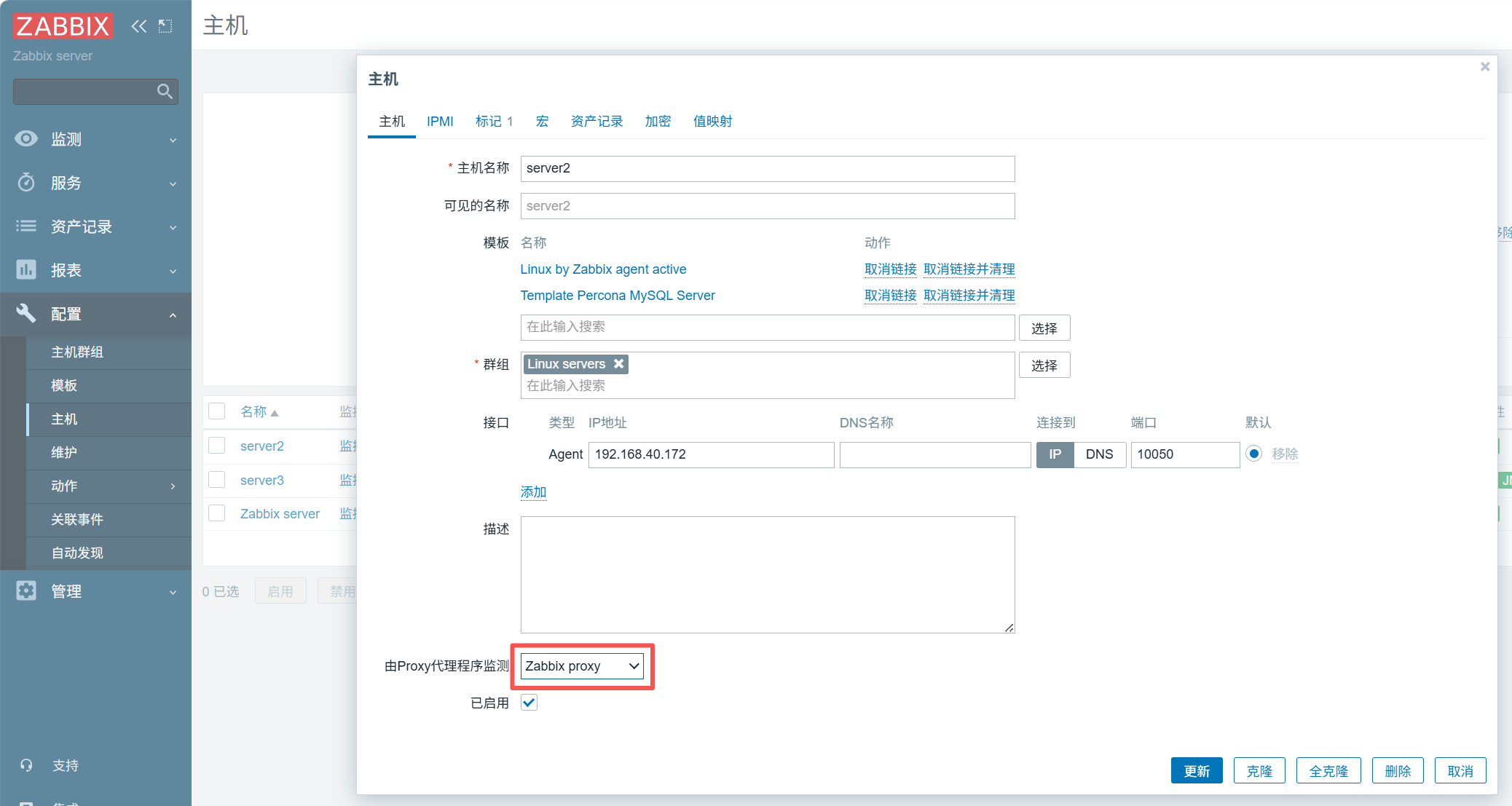The image size is (1512, 806).
Task: Click the 克隆 button
Action: coord(1259,770)
